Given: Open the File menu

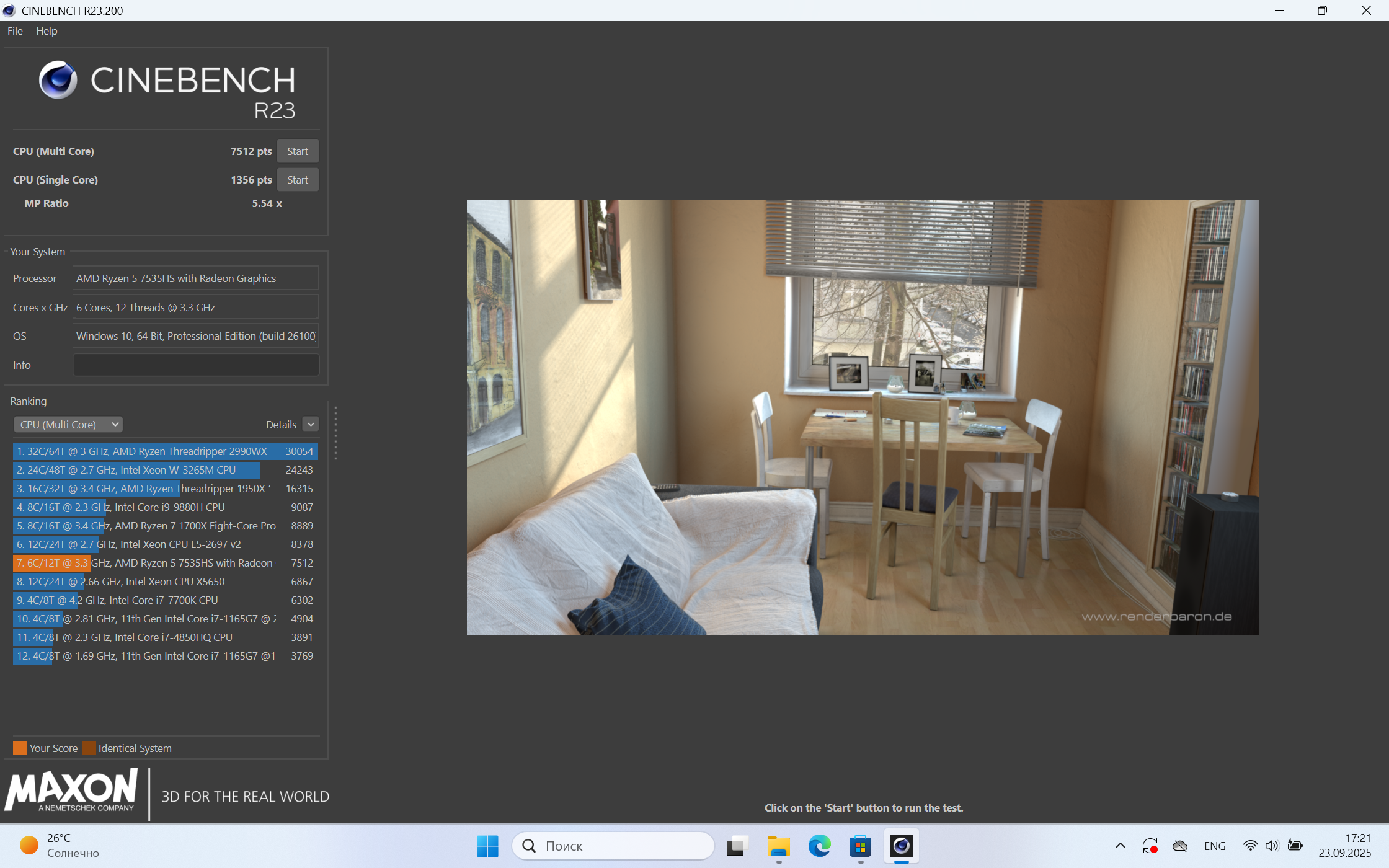Looking at the screenshot, I should tap(15, 31).
